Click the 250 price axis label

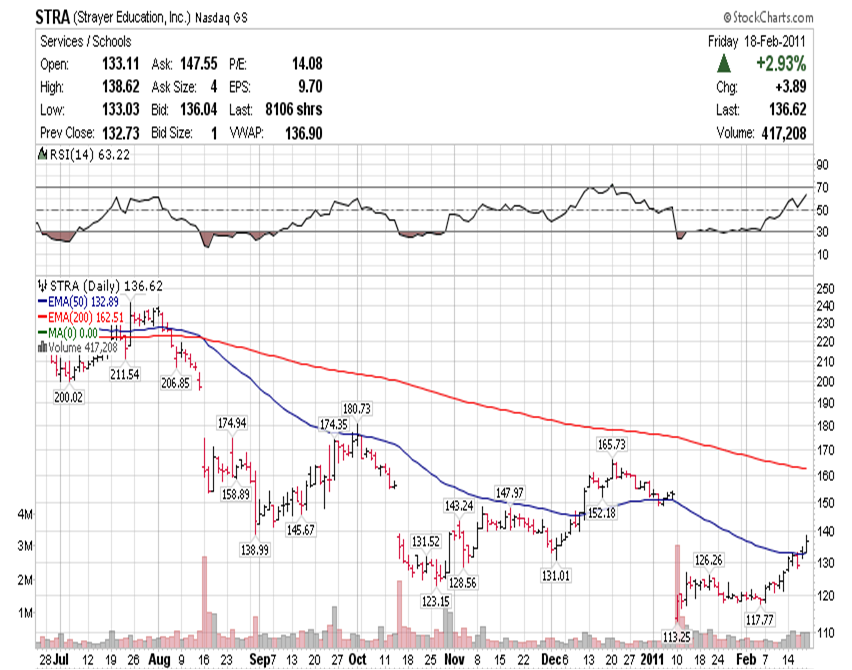825,289
